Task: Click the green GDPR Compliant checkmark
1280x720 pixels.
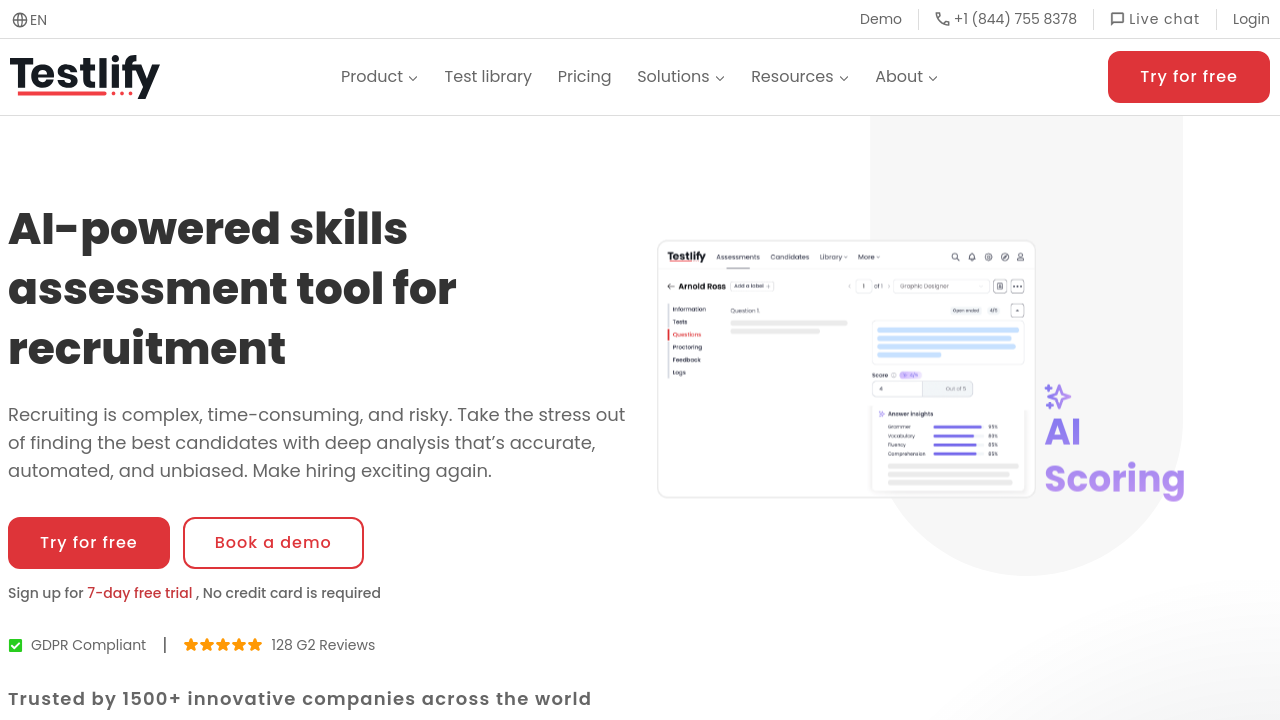Action: point(16,646)
